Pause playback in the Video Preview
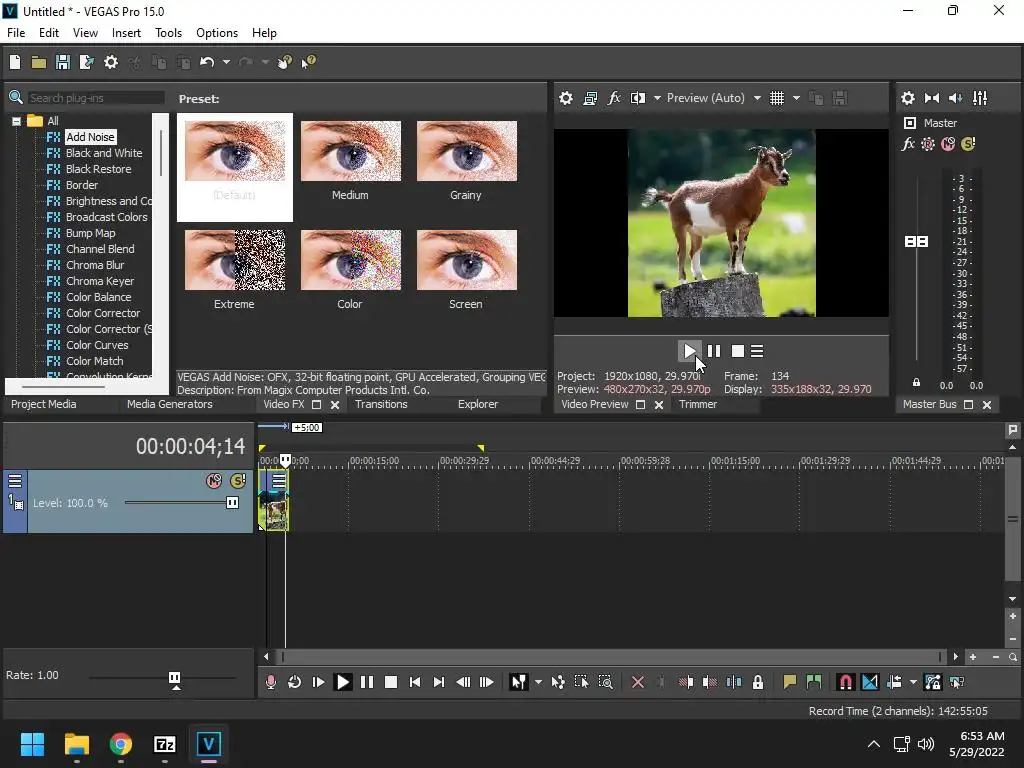Image resolution: width=1024 pixels, height=768 pixels. click(714, 351)
